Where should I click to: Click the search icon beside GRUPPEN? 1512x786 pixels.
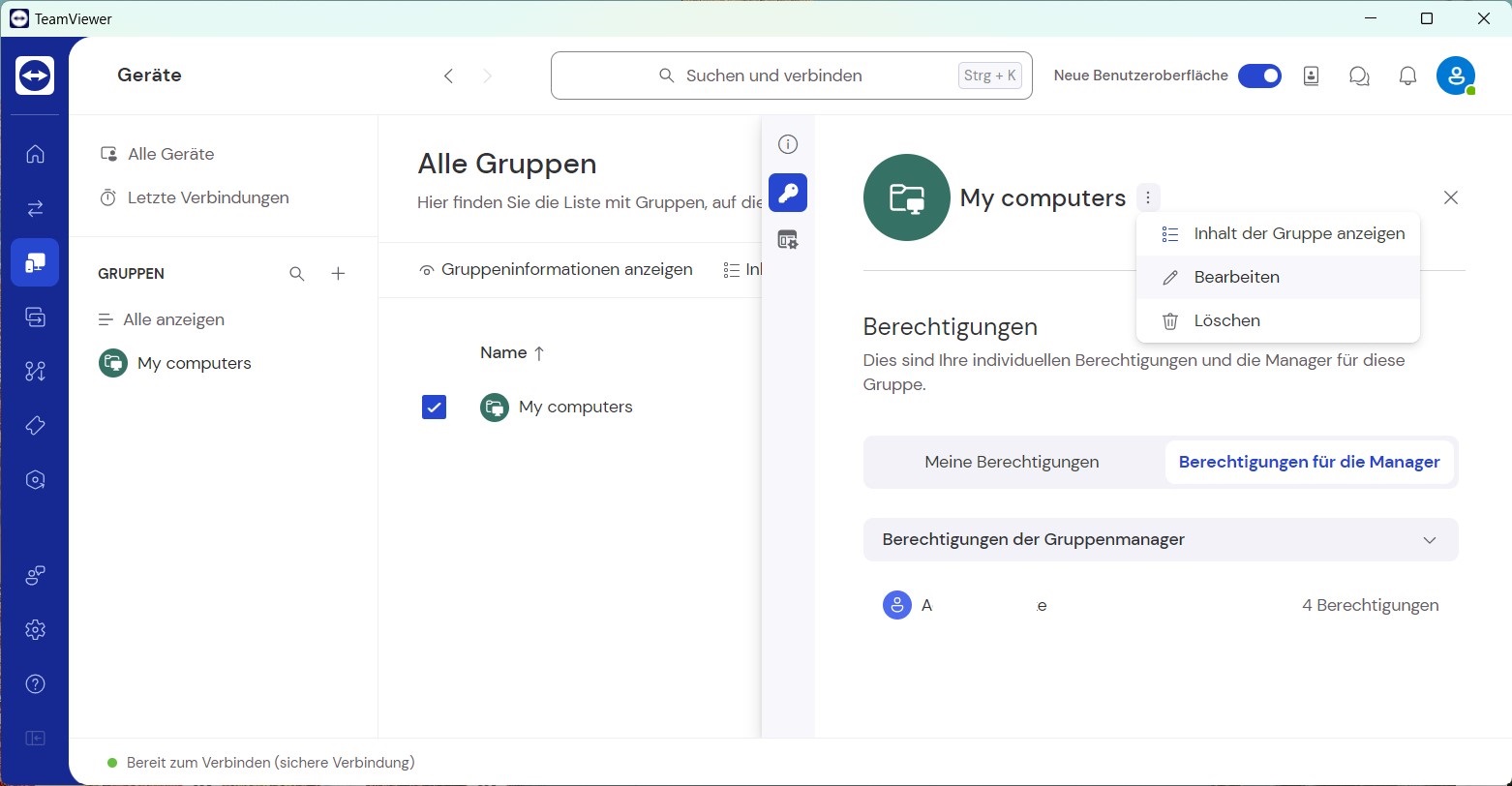click(x=297, y=274)
